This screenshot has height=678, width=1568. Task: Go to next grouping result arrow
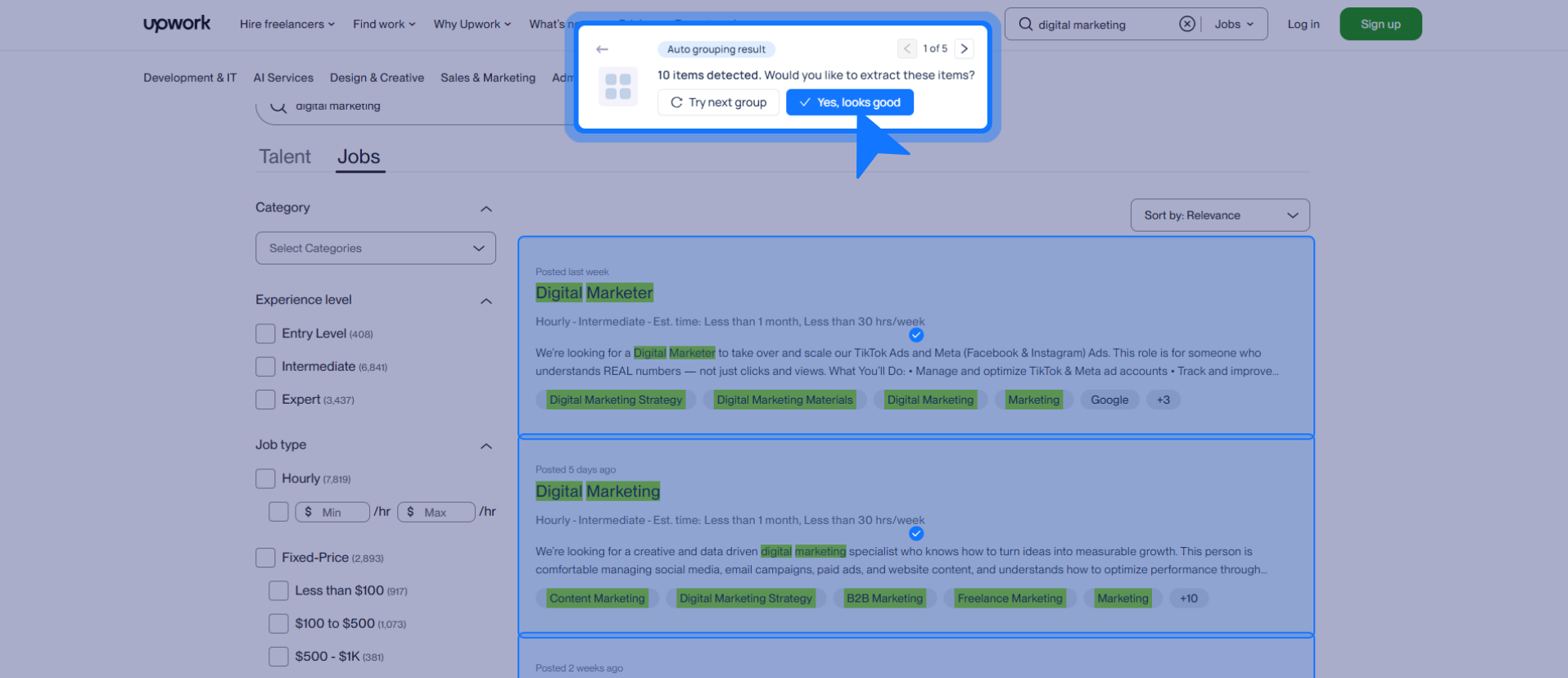tap(965, 48)
